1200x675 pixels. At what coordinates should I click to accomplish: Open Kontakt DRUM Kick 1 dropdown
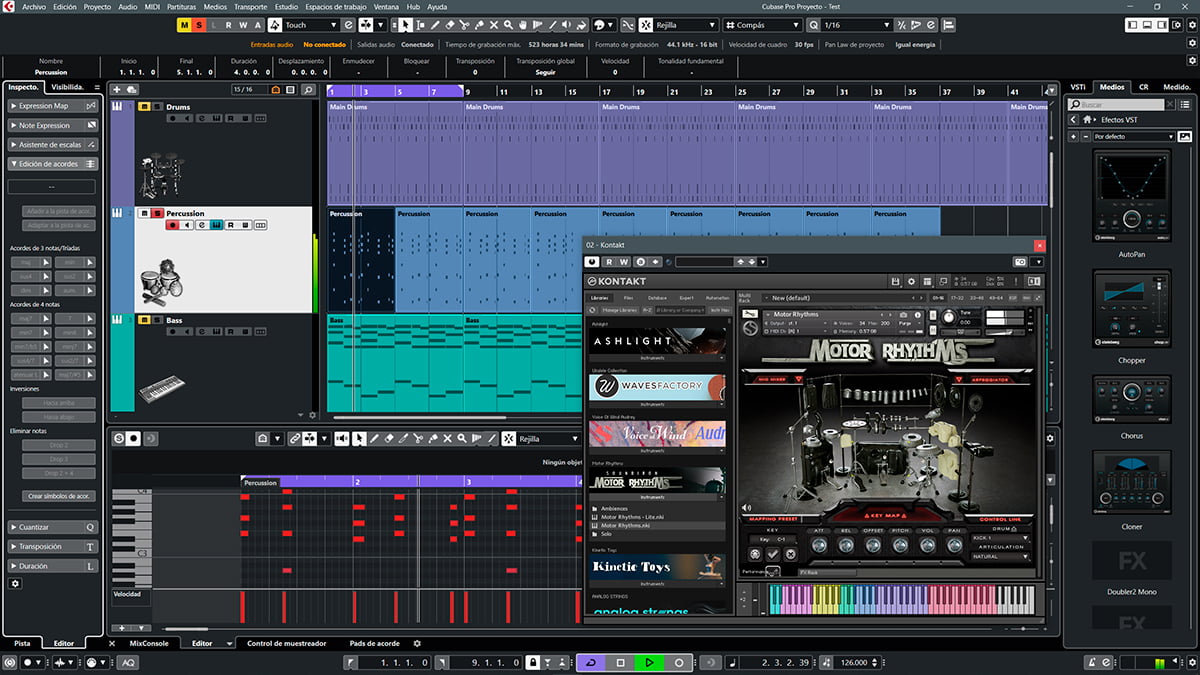click(1000, 538)
